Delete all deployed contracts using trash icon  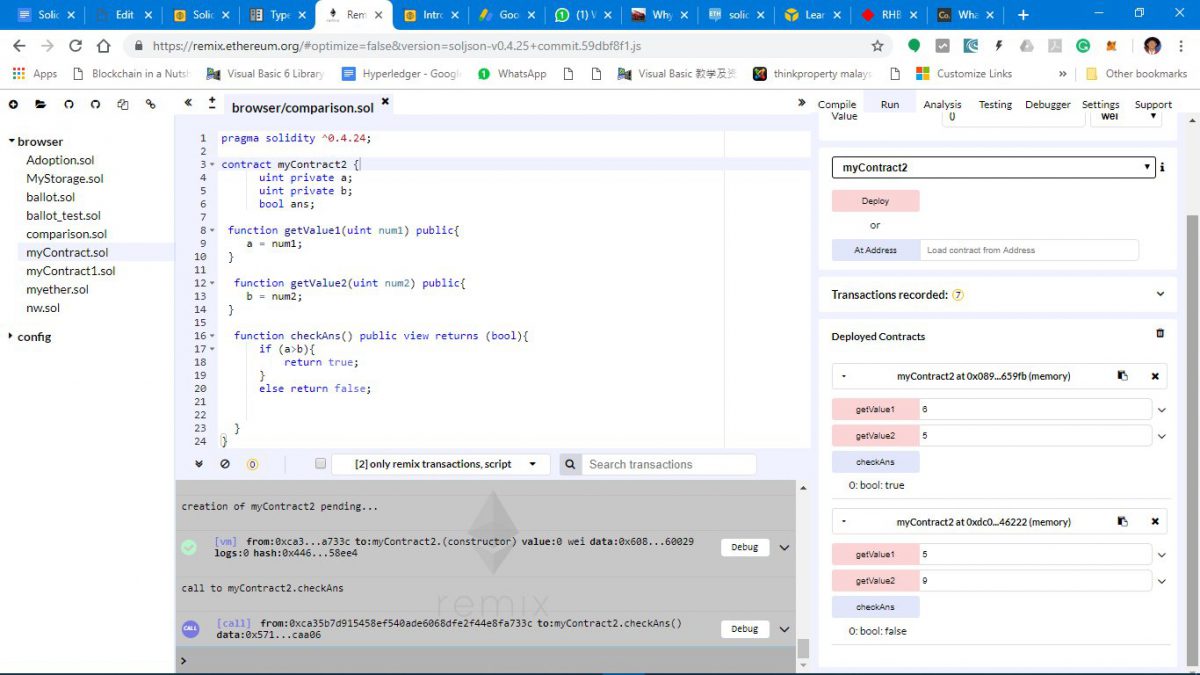[1160, 334]
